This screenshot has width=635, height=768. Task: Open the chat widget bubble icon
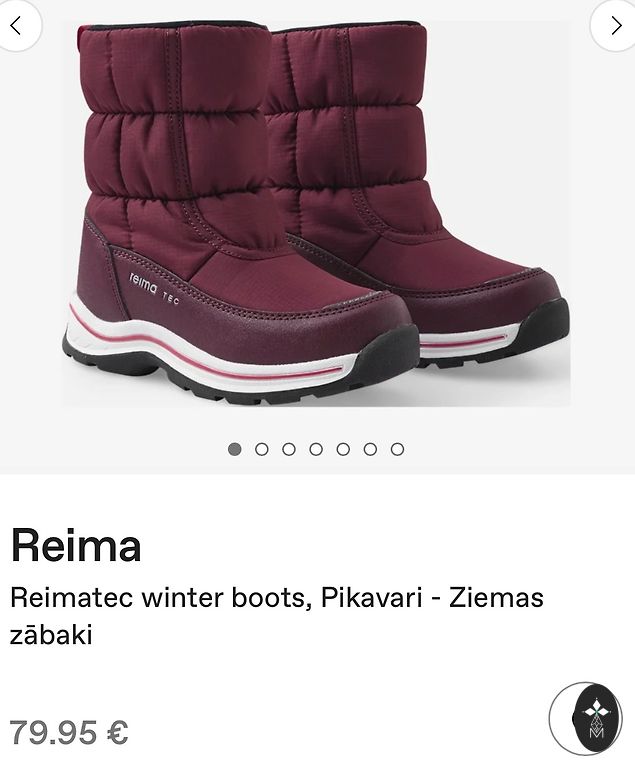[585, 718]
